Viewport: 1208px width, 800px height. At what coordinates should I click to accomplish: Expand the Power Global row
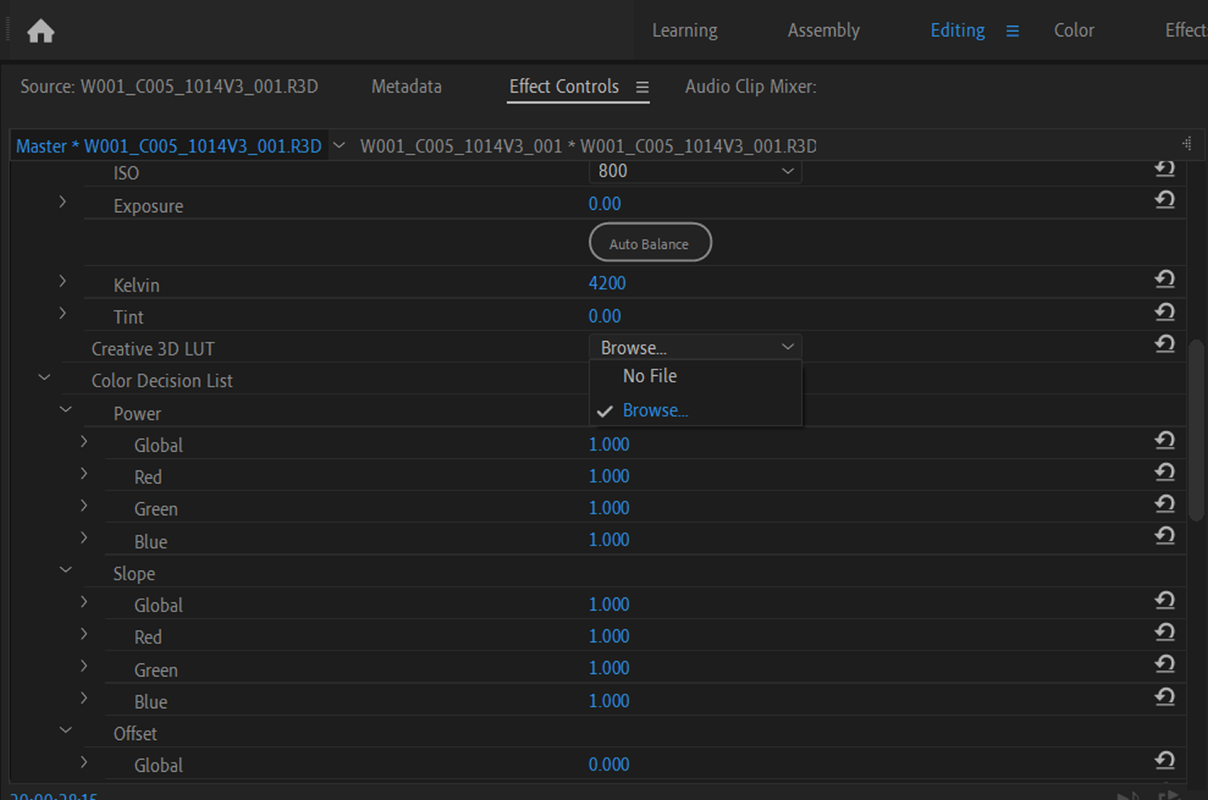(x=84, y=442)
